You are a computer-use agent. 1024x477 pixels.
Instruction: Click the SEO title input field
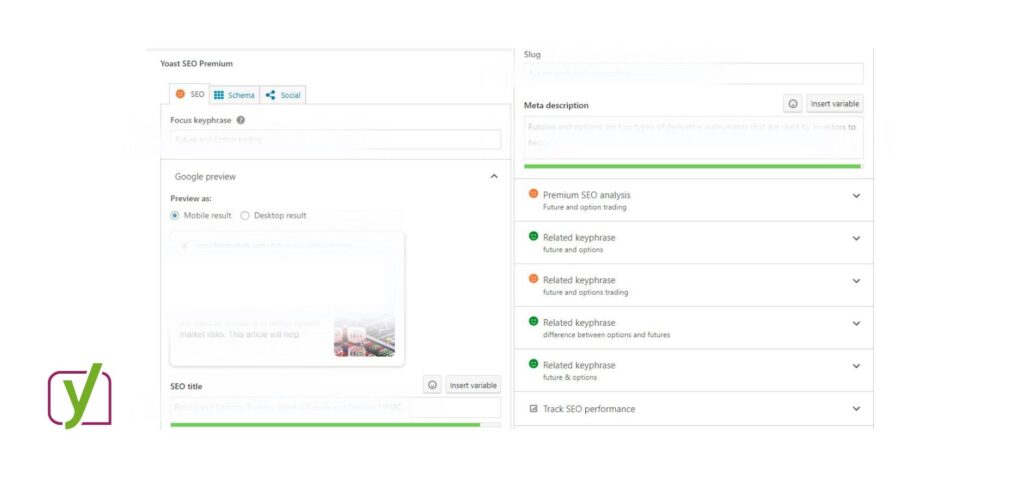pyautogui.click(x=336, y=407)
